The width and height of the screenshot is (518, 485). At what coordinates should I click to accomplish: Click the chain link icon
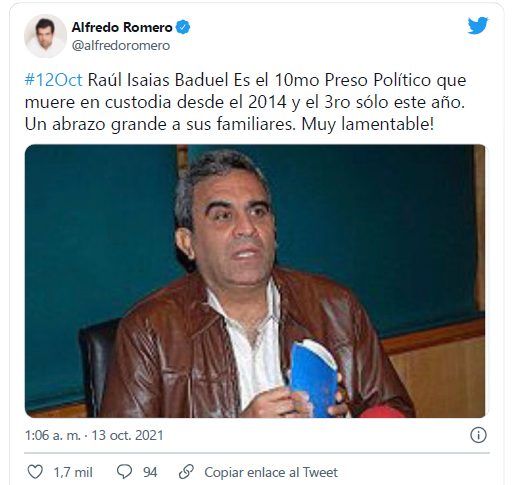186,472
